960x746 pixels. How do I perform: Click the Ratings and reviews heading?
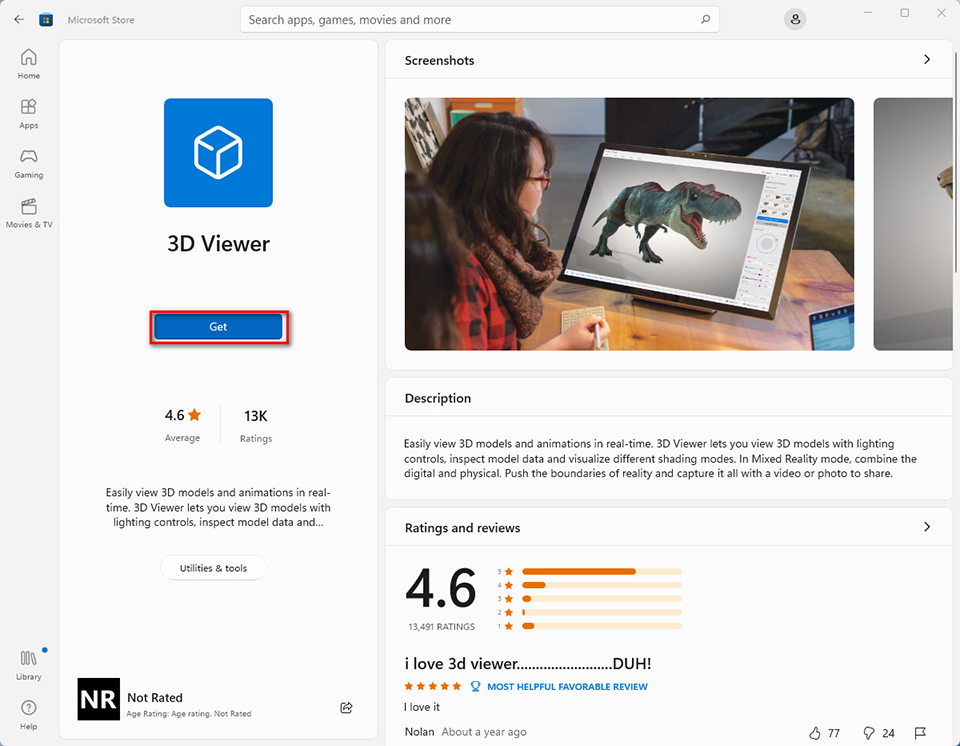click(462, 528)
